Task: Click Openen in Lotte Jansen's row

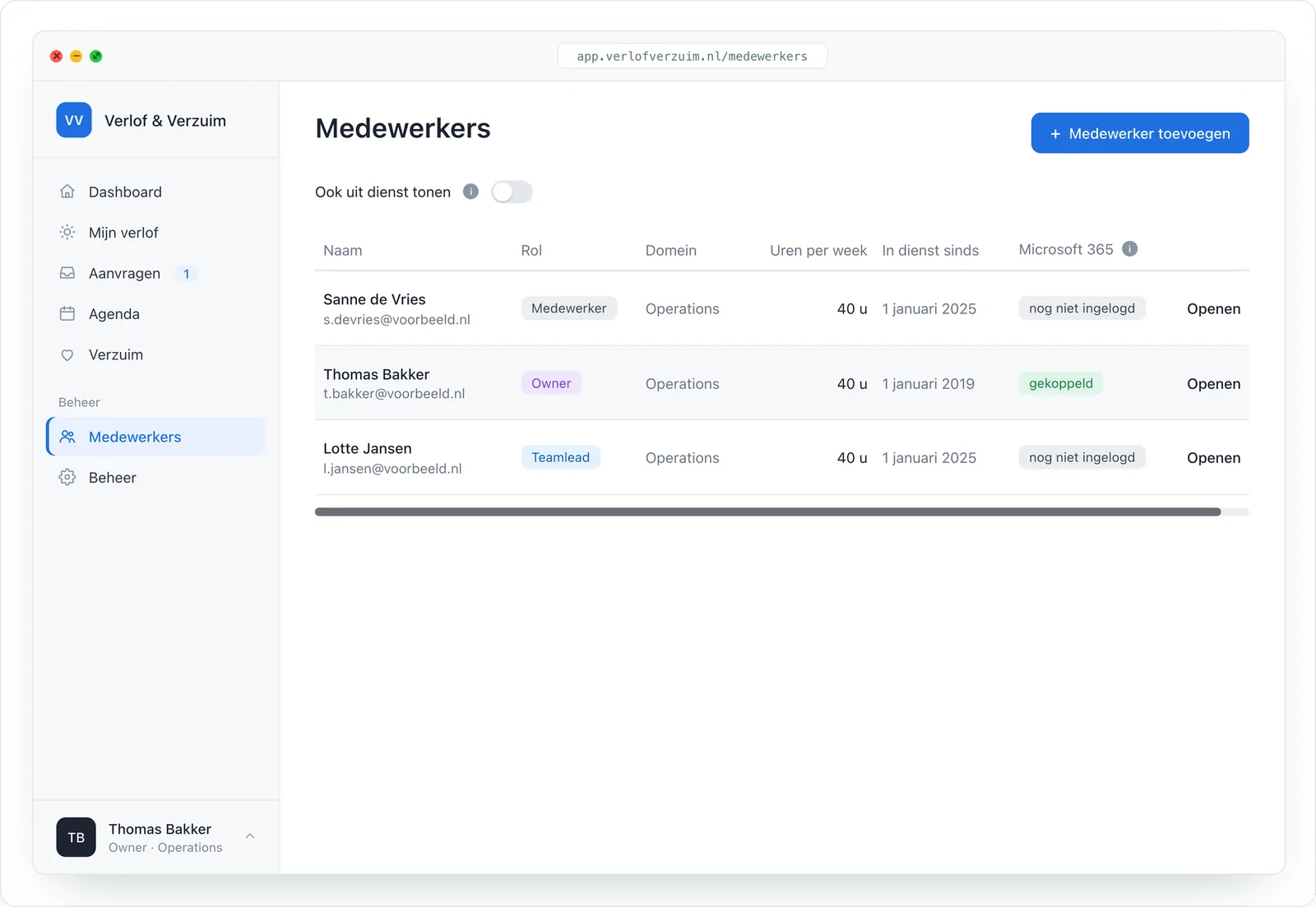Action: coord(1213,458)
